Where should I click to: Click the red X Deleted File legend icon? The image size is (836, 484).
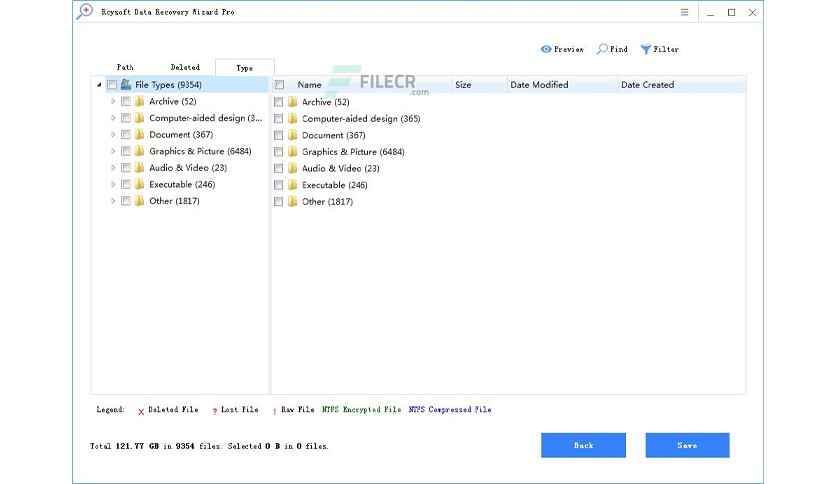click(141, 412)
